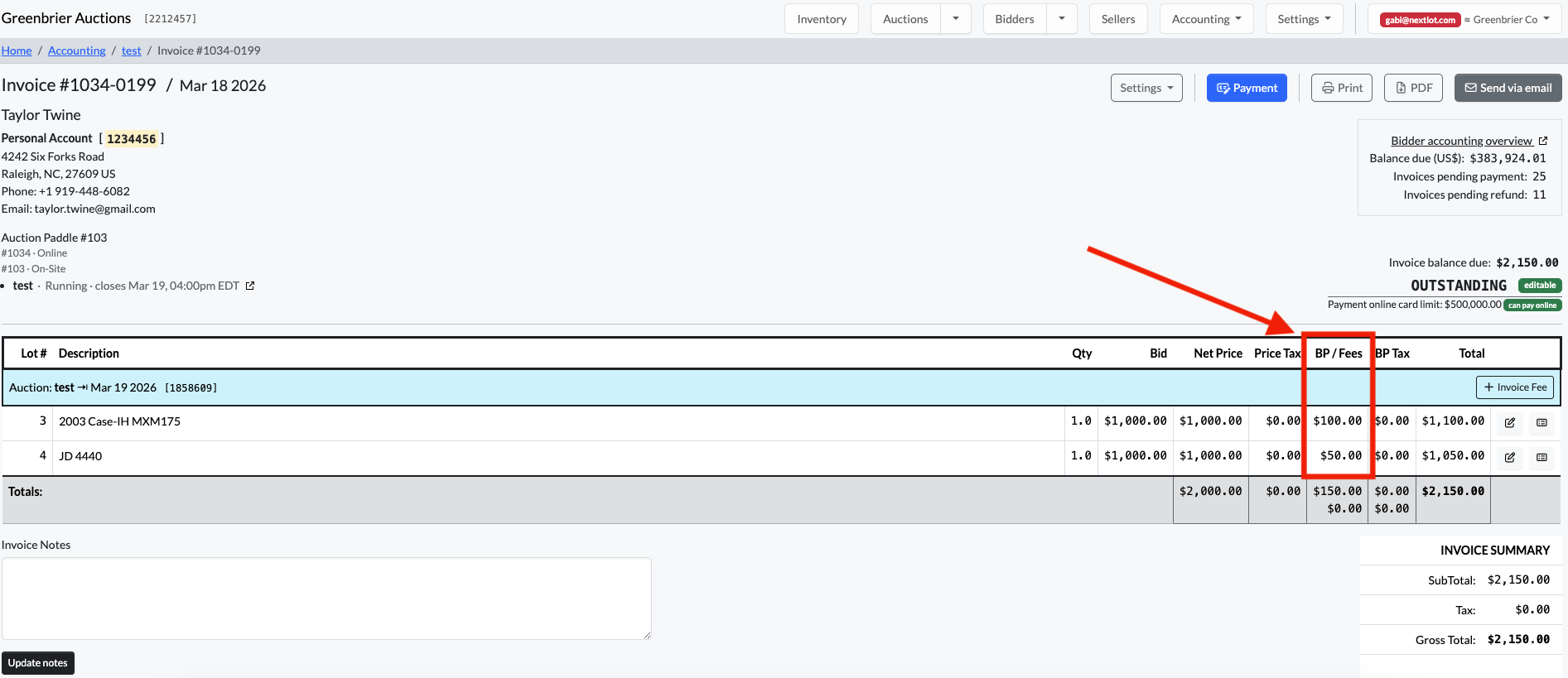The width and height of the screenshot is (1568, 678).
Task: Click the green editable badge
Action: coord(1540,286)
